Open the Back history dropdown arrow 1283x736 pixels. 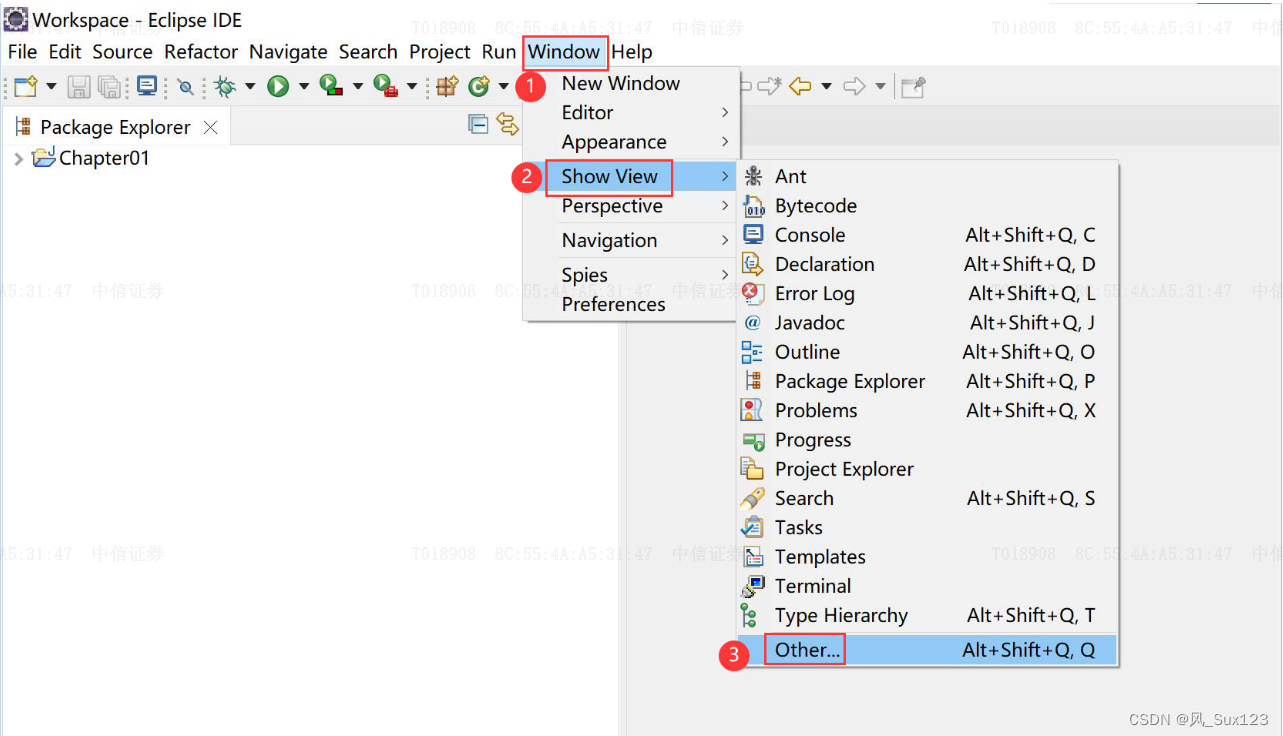826,86
